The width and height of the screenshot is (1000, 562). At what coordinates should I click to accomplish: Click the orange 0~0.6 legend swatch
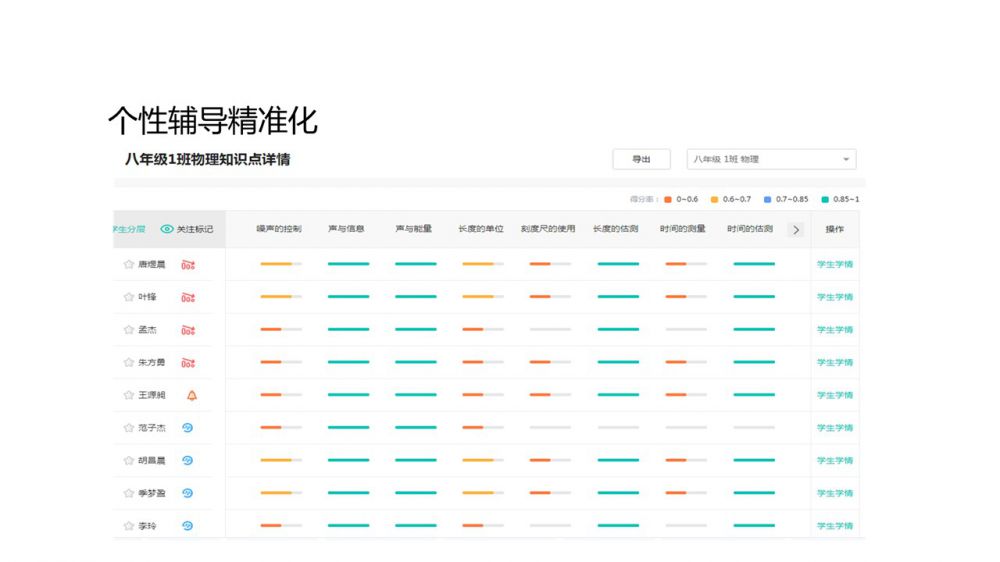[667, 200]
